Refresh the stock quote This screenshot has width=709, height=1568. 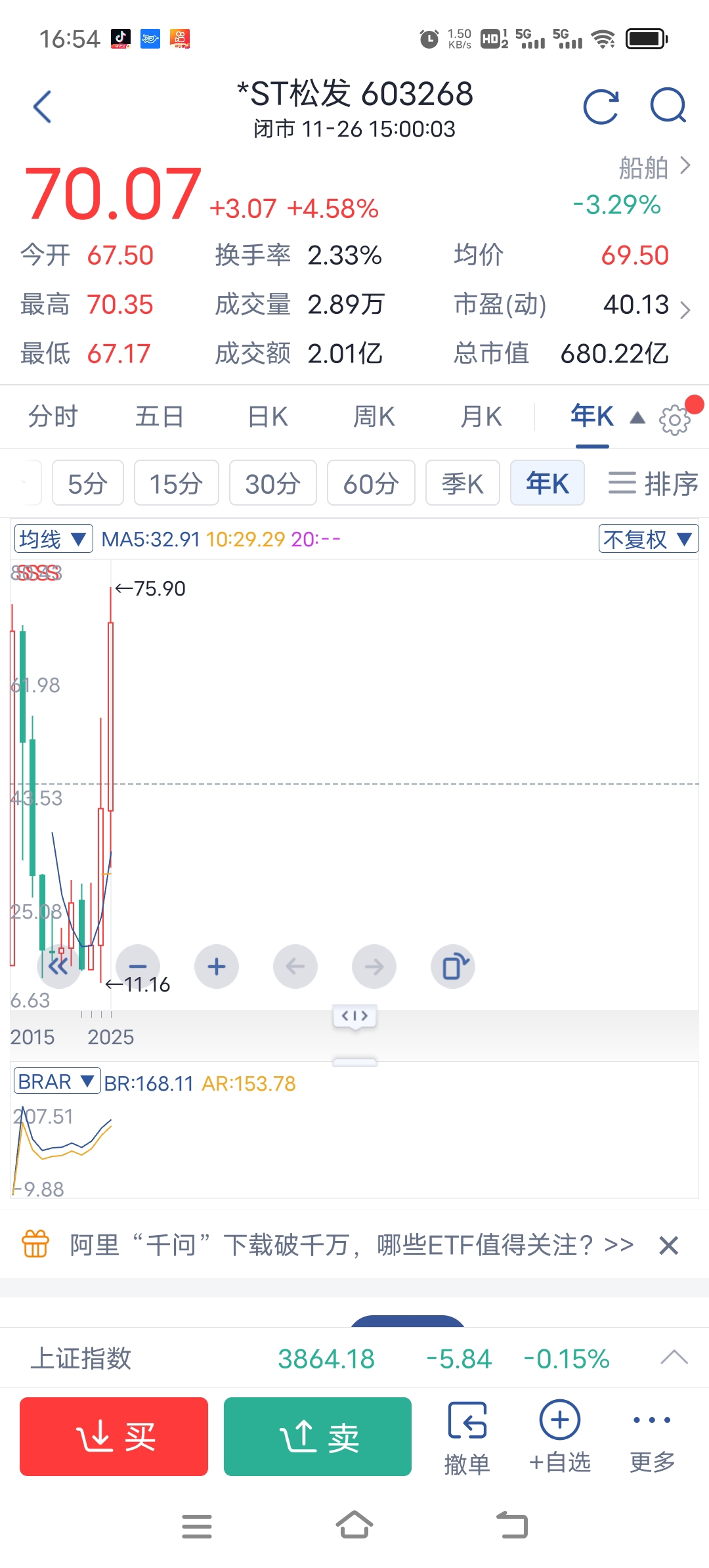pos(601,106)
